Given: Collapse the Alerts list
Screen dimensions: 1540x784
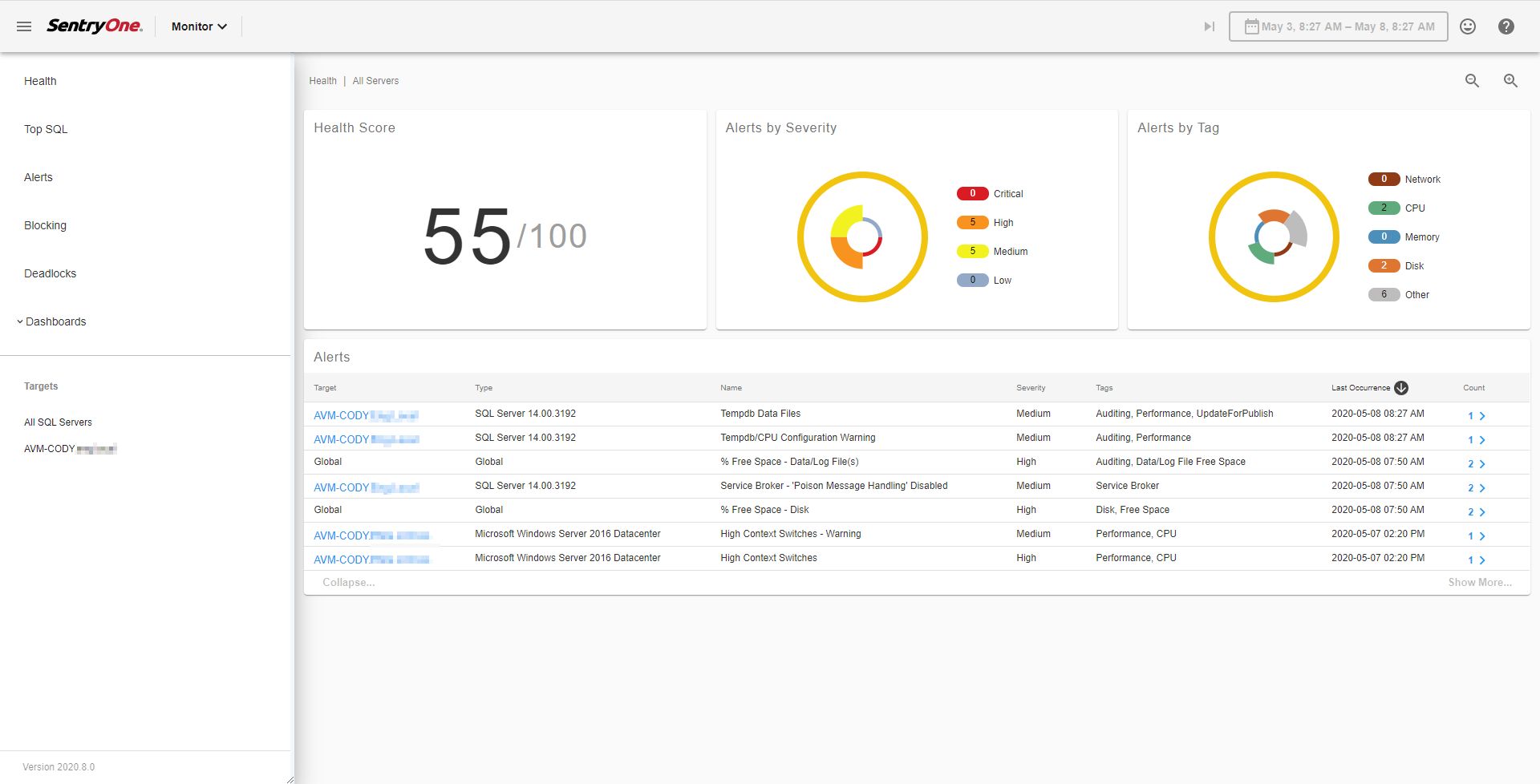Looking at the screenshot, I should 348,583.
